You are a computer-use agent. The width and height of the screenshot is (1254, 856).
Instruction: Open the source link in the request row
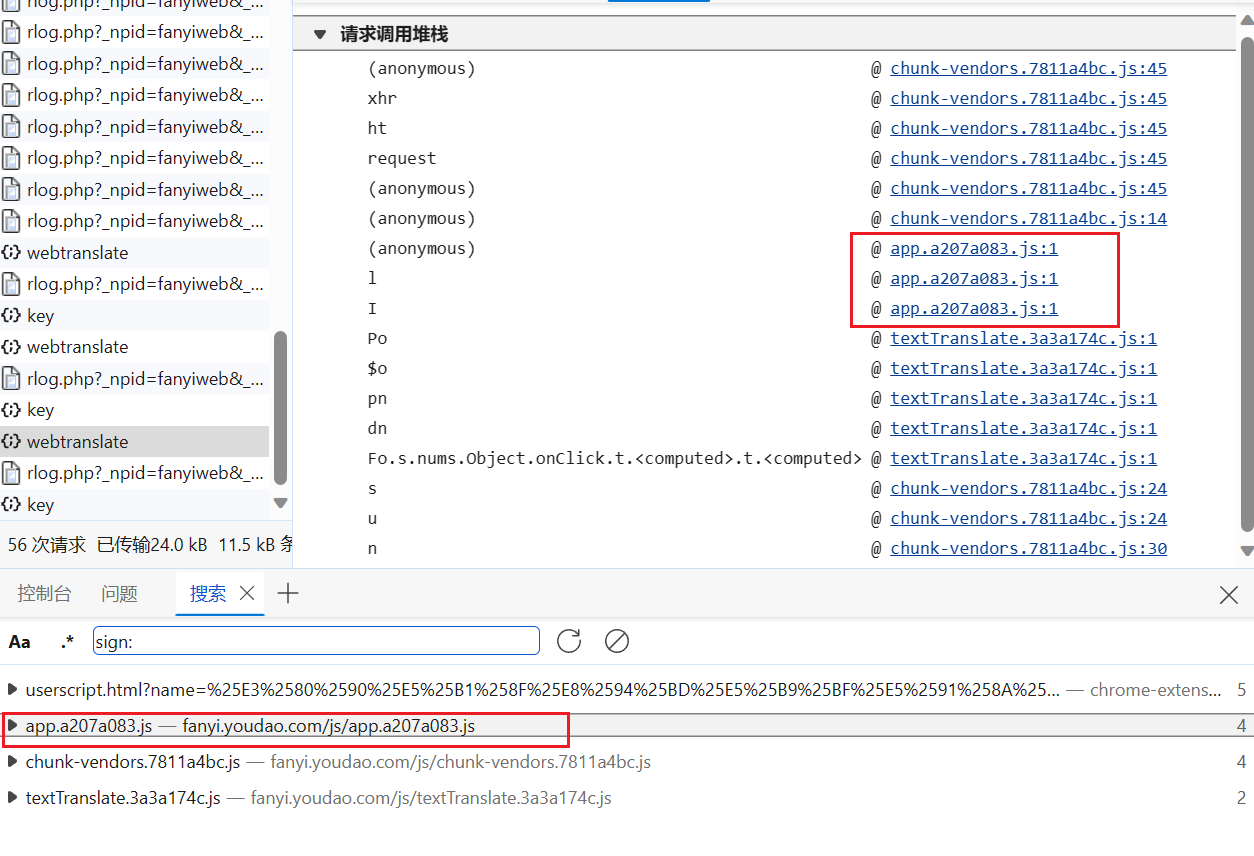point(1028,158)
